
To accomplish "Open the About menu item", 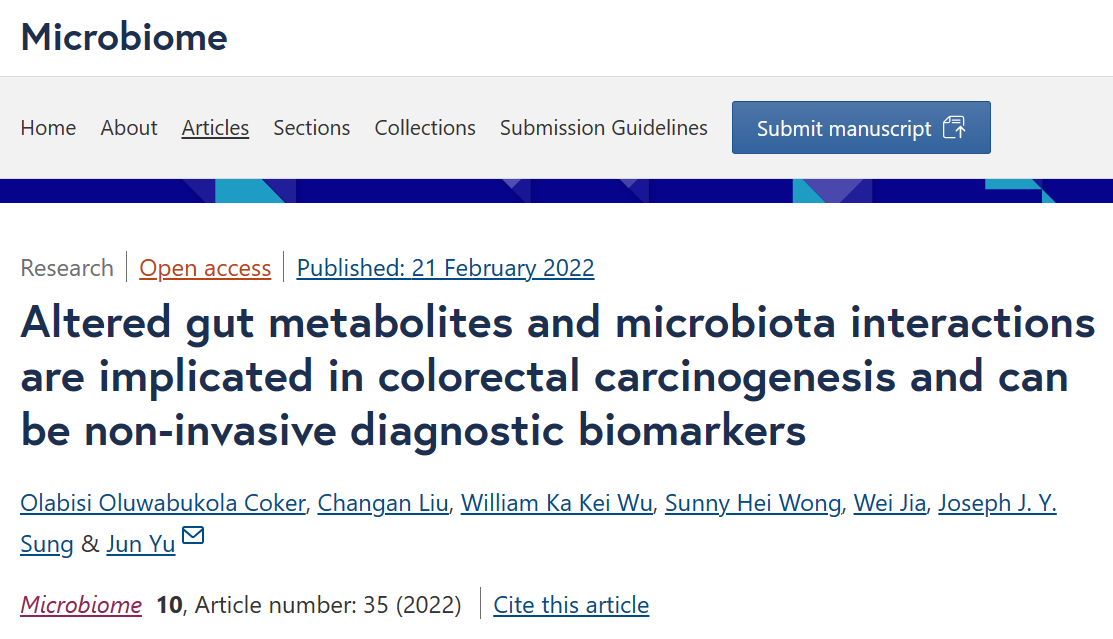I will click(128, 128).
